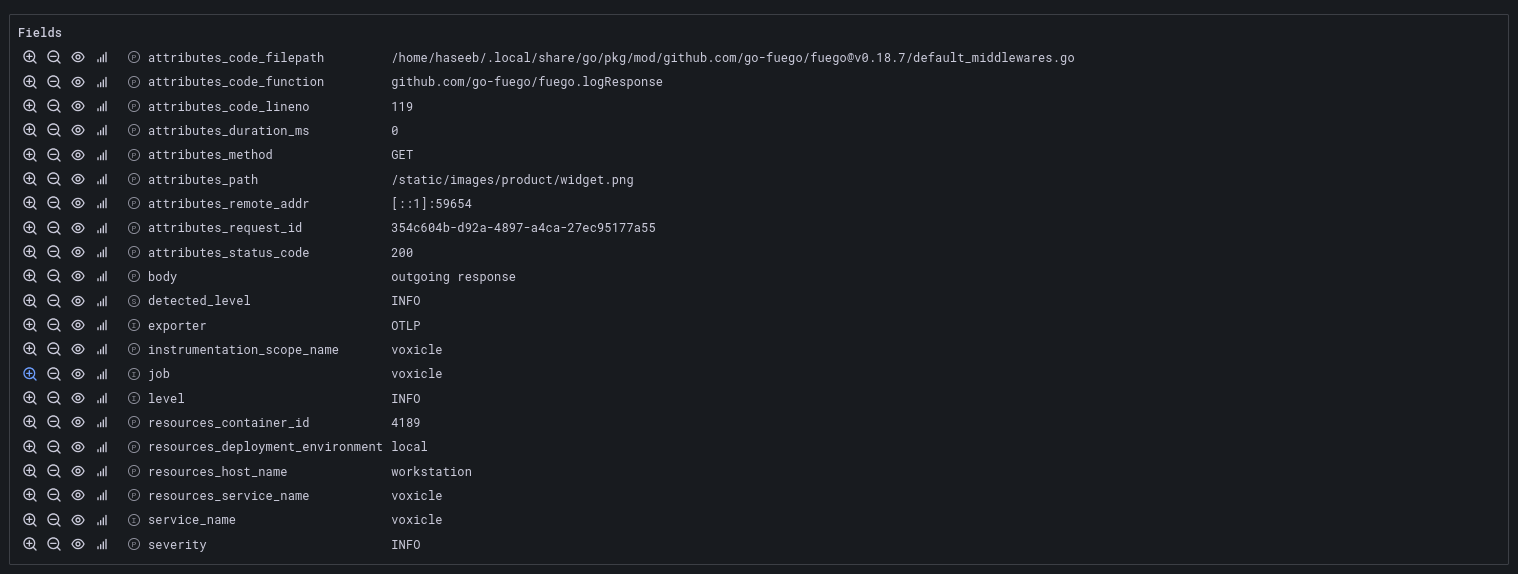This screenshot has width=1518, height=574.
Task: Click the attributes_remote_addr field name
Action: pos(224,204)
